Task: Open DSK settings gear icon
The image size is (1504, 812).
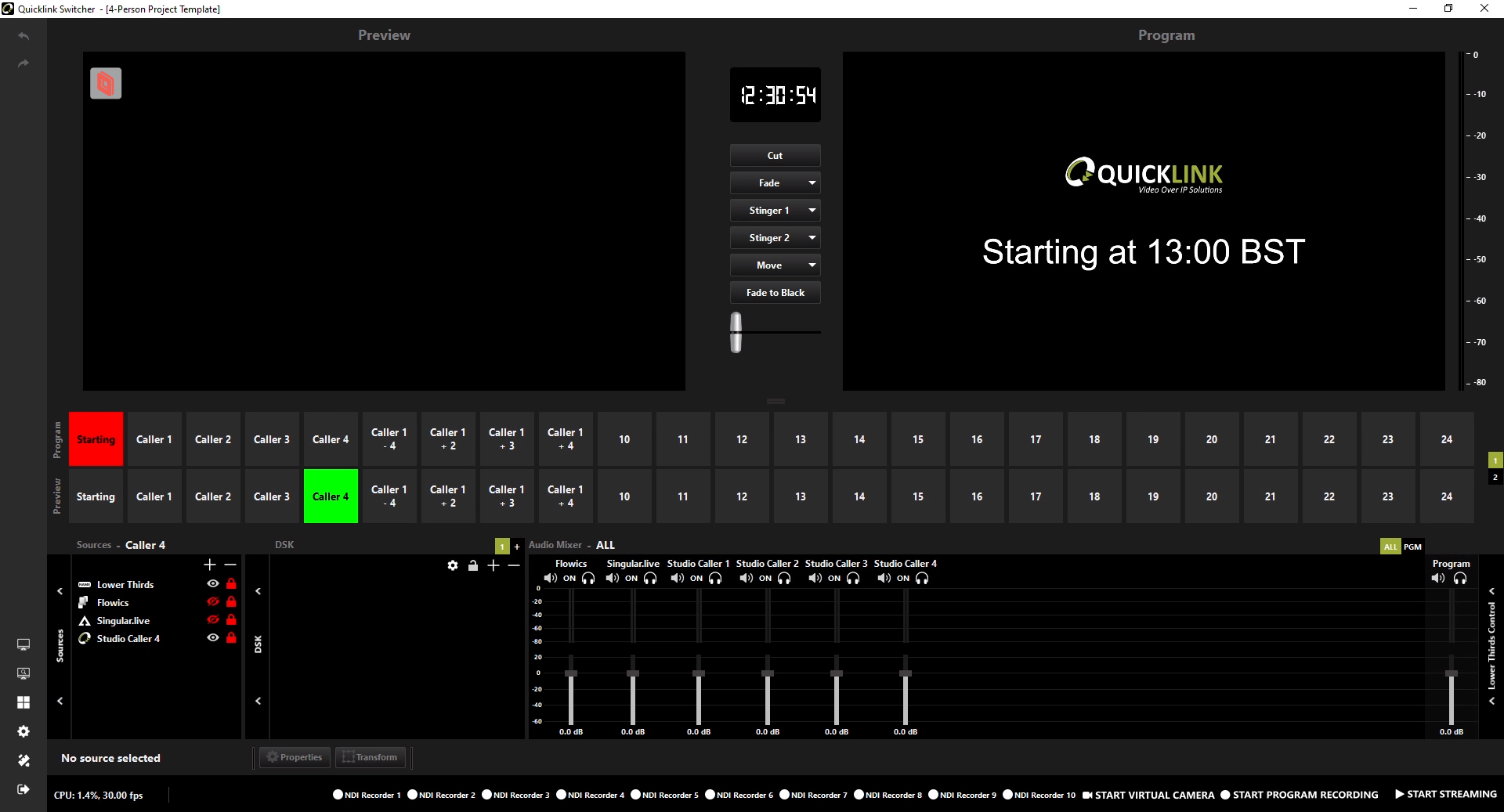Action: [x=453, y=565]
